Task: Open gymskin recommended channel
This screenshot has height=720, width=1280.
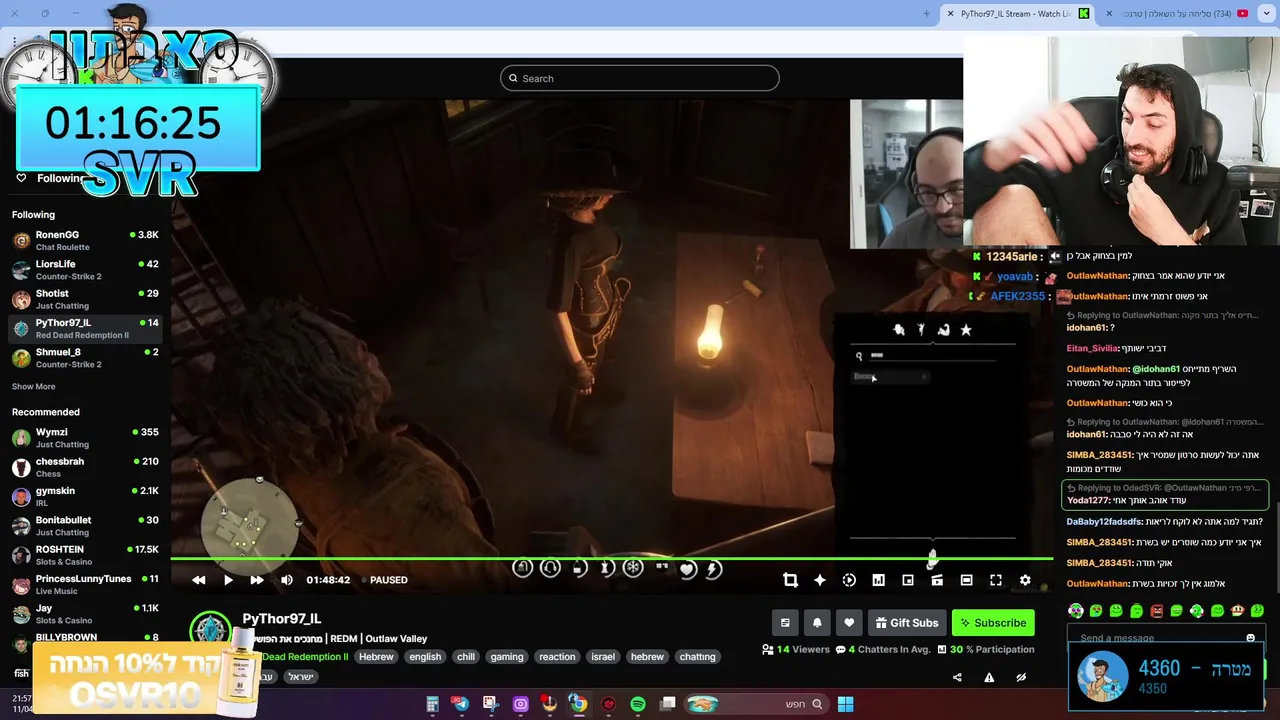Action: 85,496
